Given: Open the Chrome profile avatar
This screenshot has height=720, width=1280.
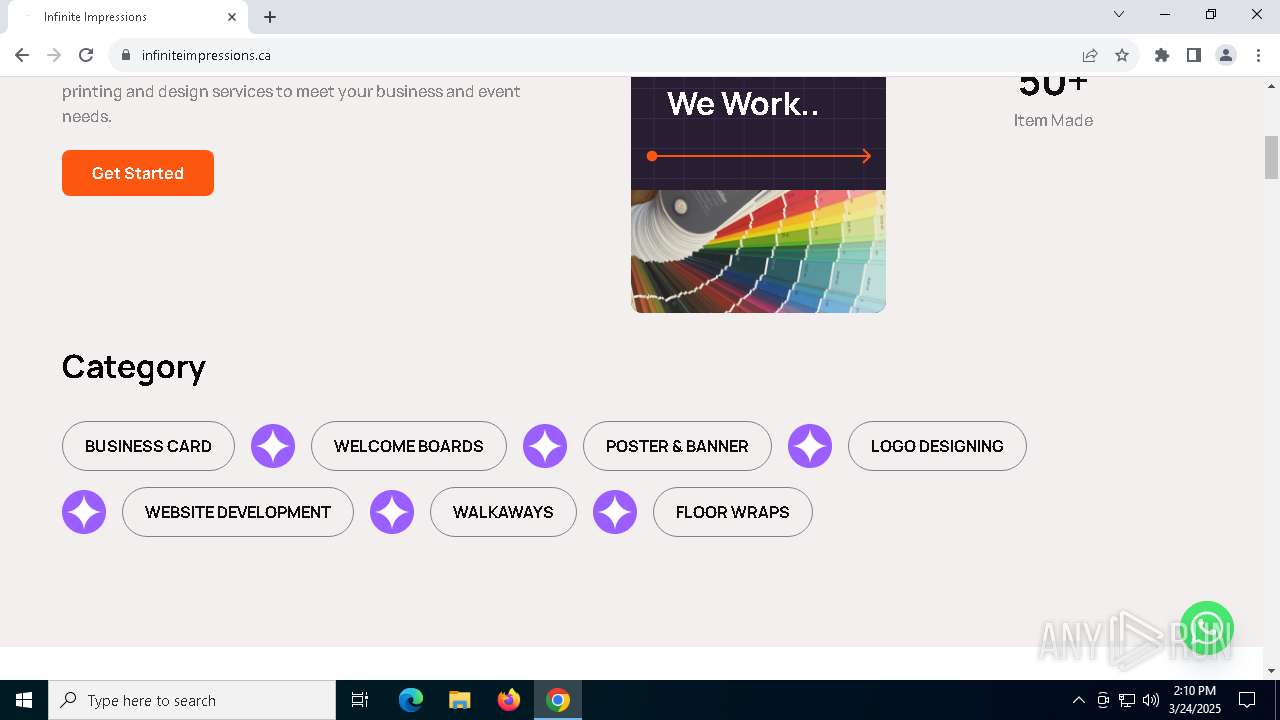Looking at the screenshot, I should (x=1226, y=55).
